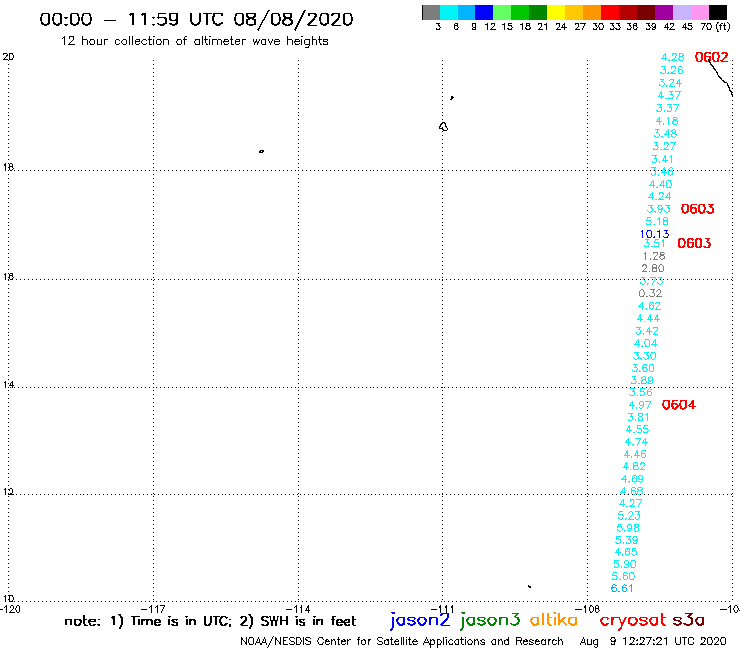Click the red 0604 time label
Viewport: 740px width, 650px height.
[x=679, y=405]
